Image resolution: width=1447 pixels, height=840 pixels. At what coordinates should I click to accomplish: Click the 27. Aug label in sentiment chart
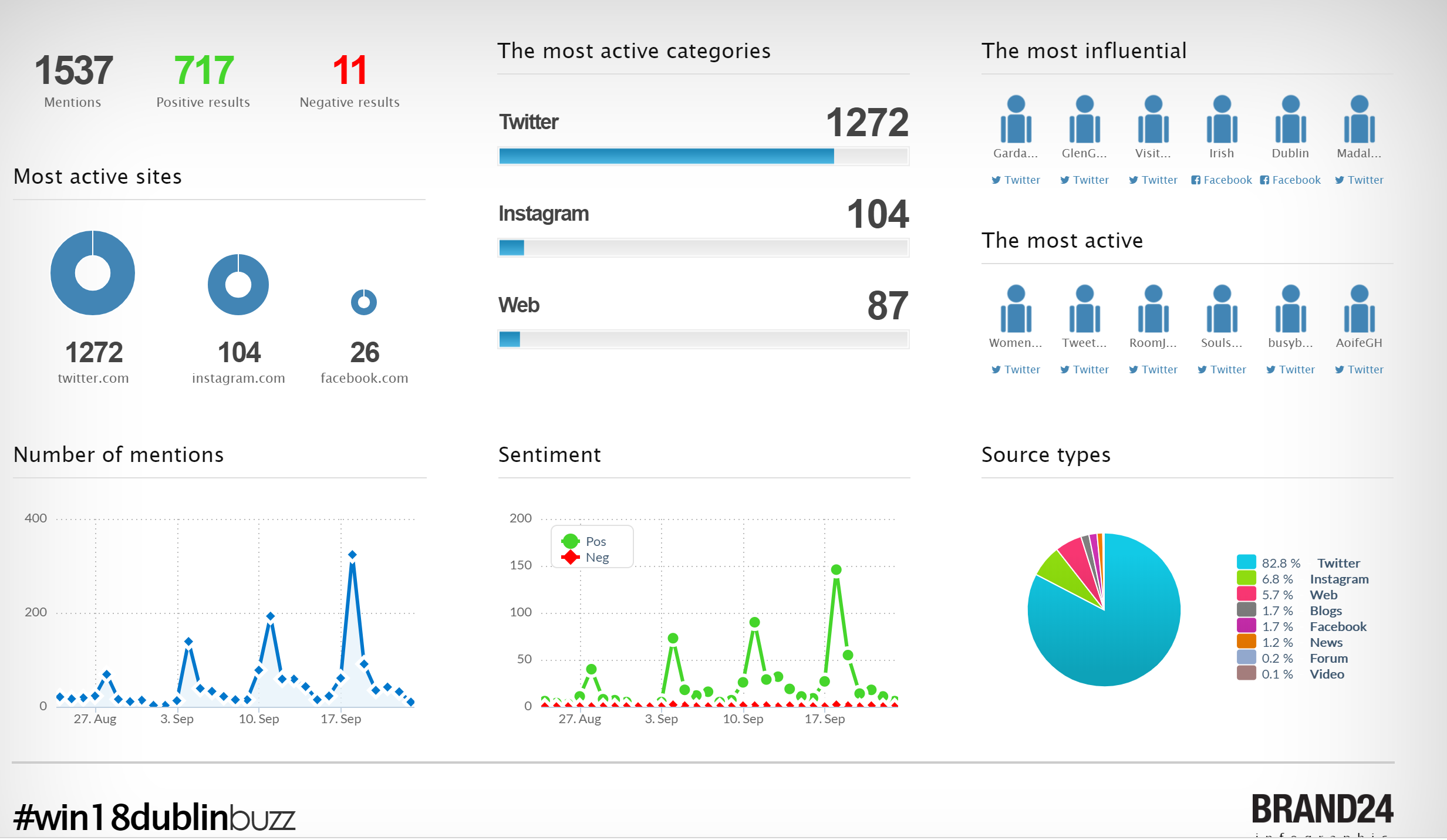(579, 718)
